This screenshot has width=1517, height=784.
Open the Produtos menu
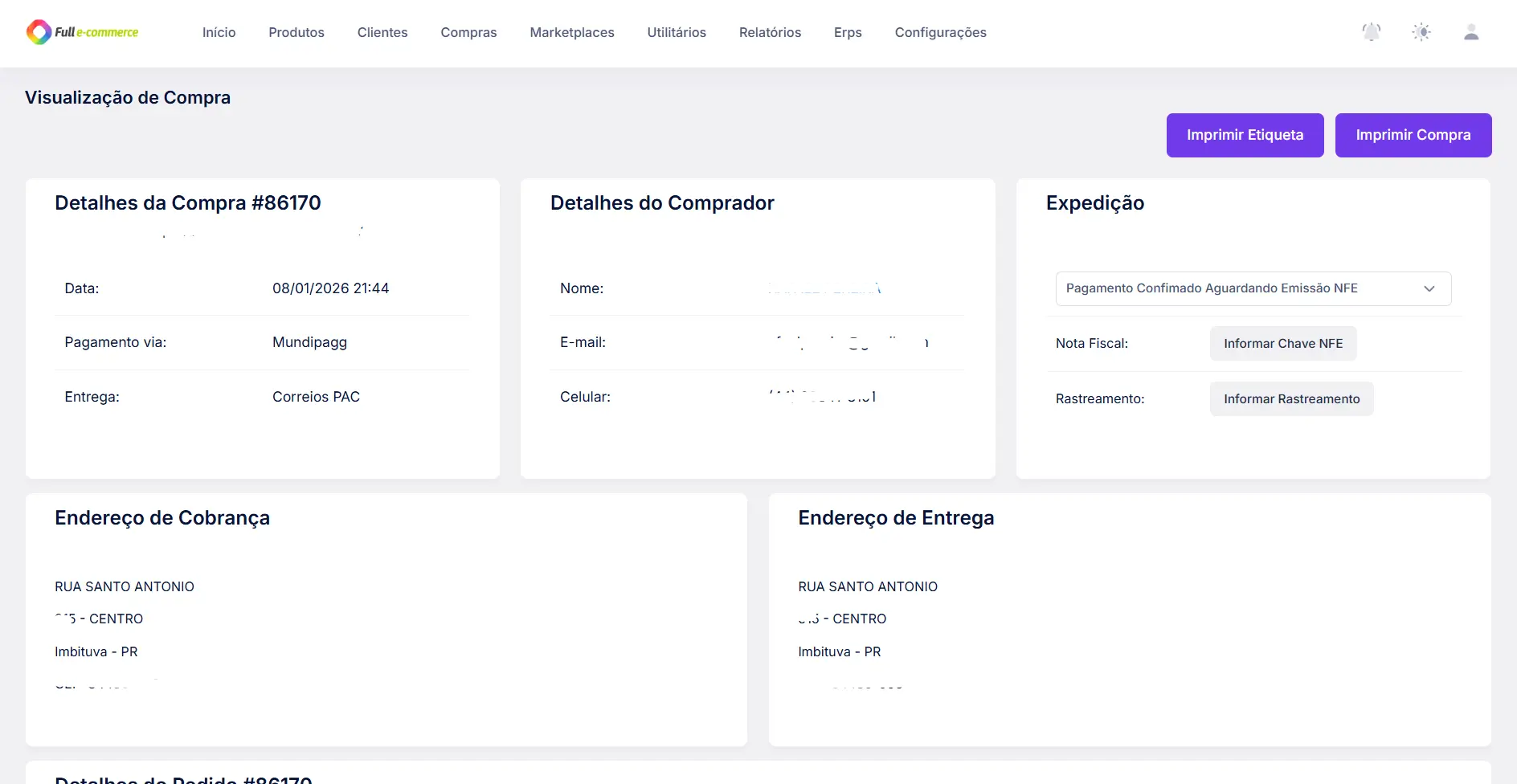coord(296,32)
